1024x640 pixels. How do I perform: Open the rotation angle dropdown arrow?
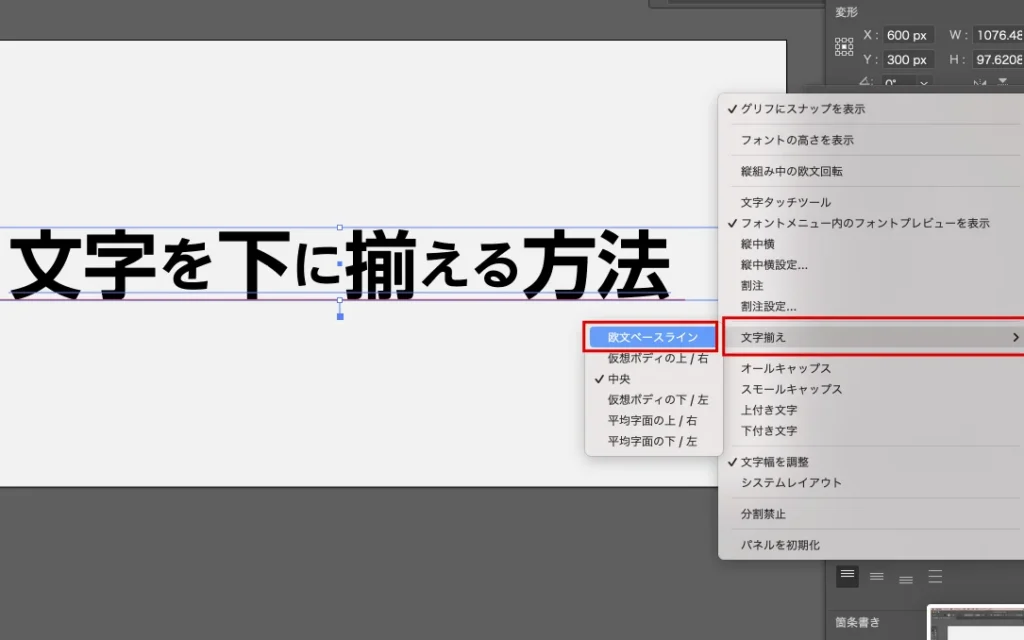point(923,84)
